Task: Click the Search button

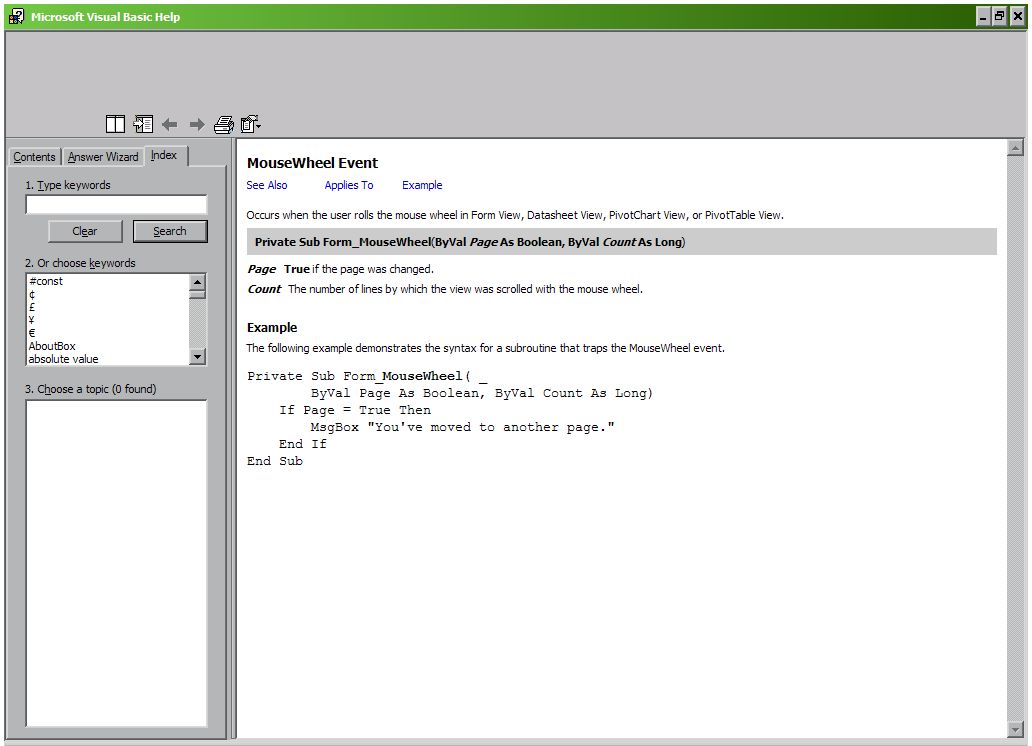Action: 170,231
